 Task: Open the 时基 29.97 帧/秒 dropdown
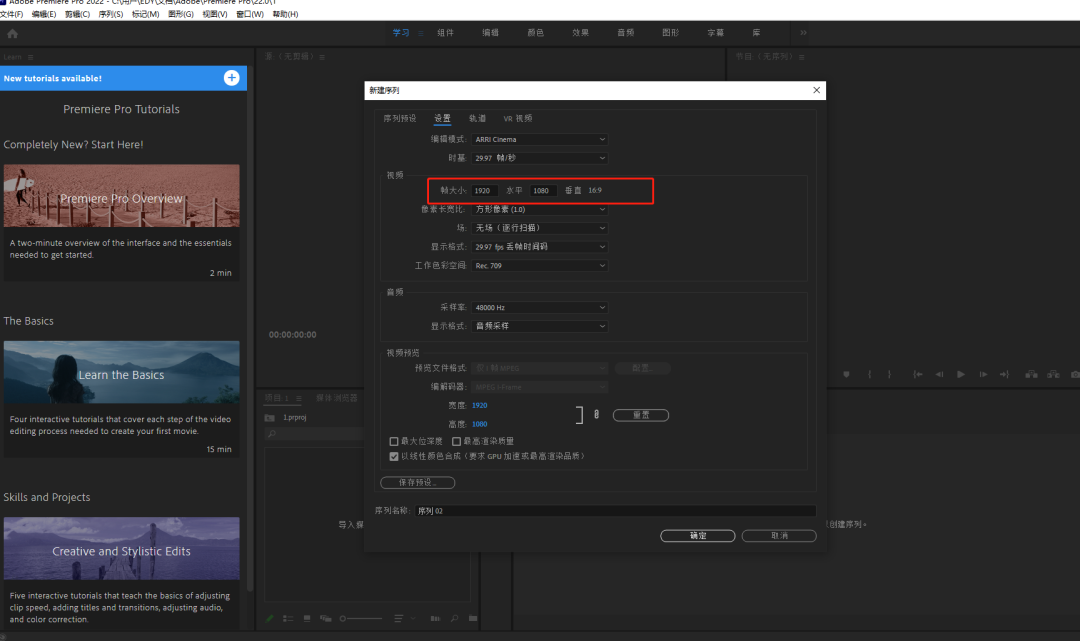click(539, 158)
